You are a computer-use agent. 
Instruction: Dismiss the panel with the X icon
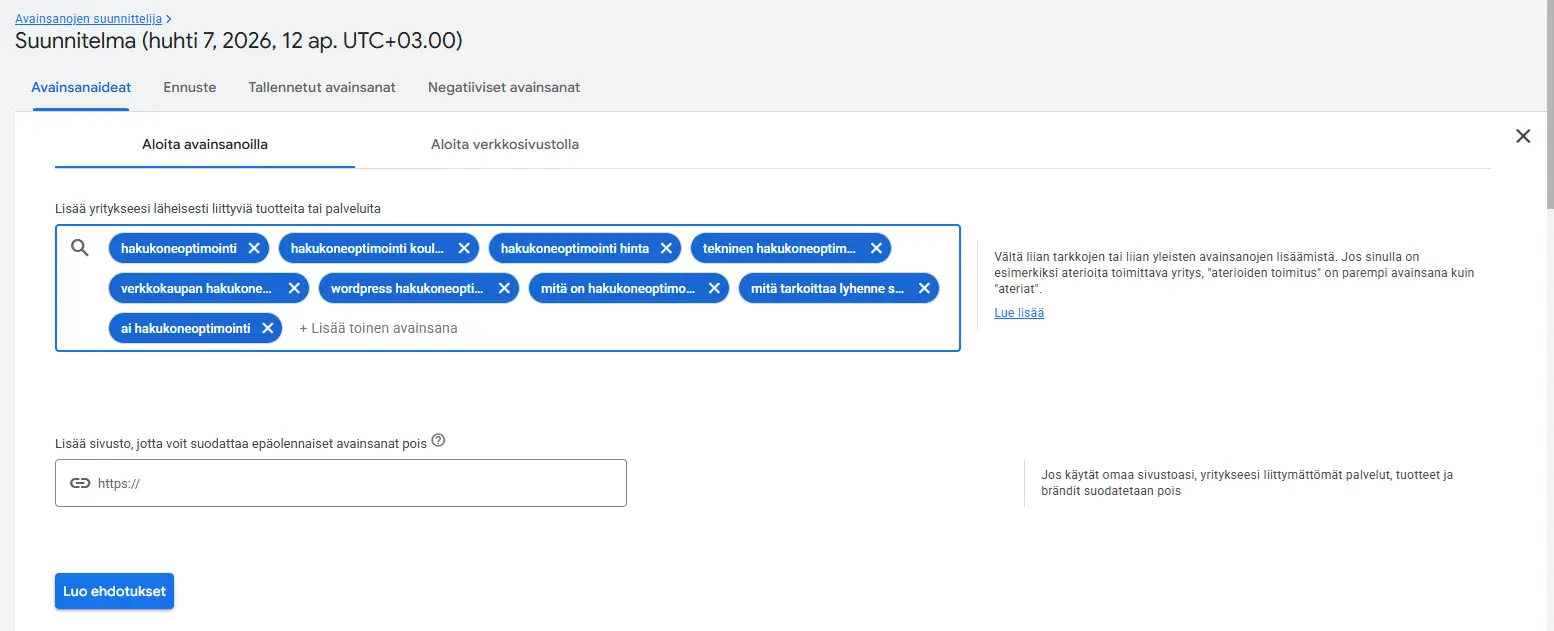[x=1523, y=136]
